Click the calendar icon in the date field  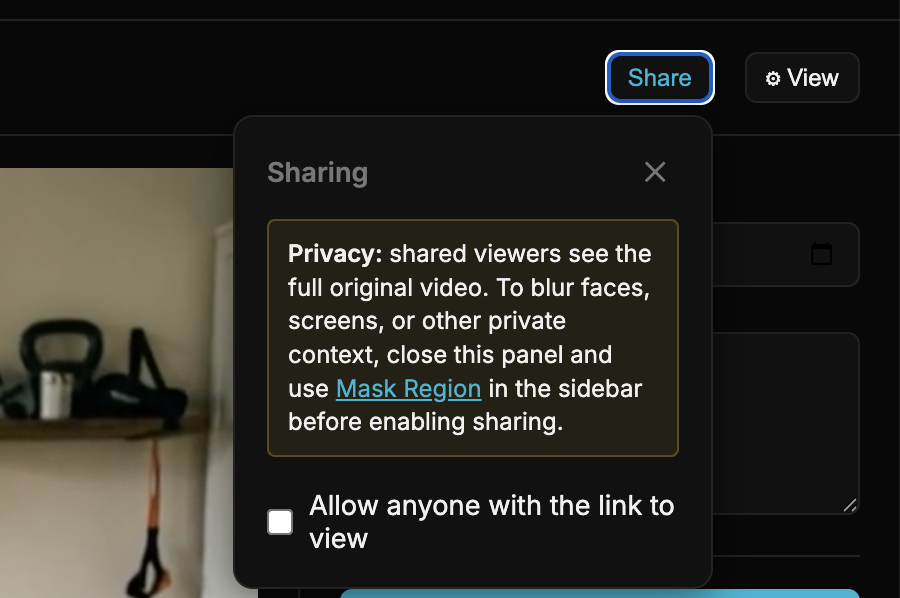[821, 254]
